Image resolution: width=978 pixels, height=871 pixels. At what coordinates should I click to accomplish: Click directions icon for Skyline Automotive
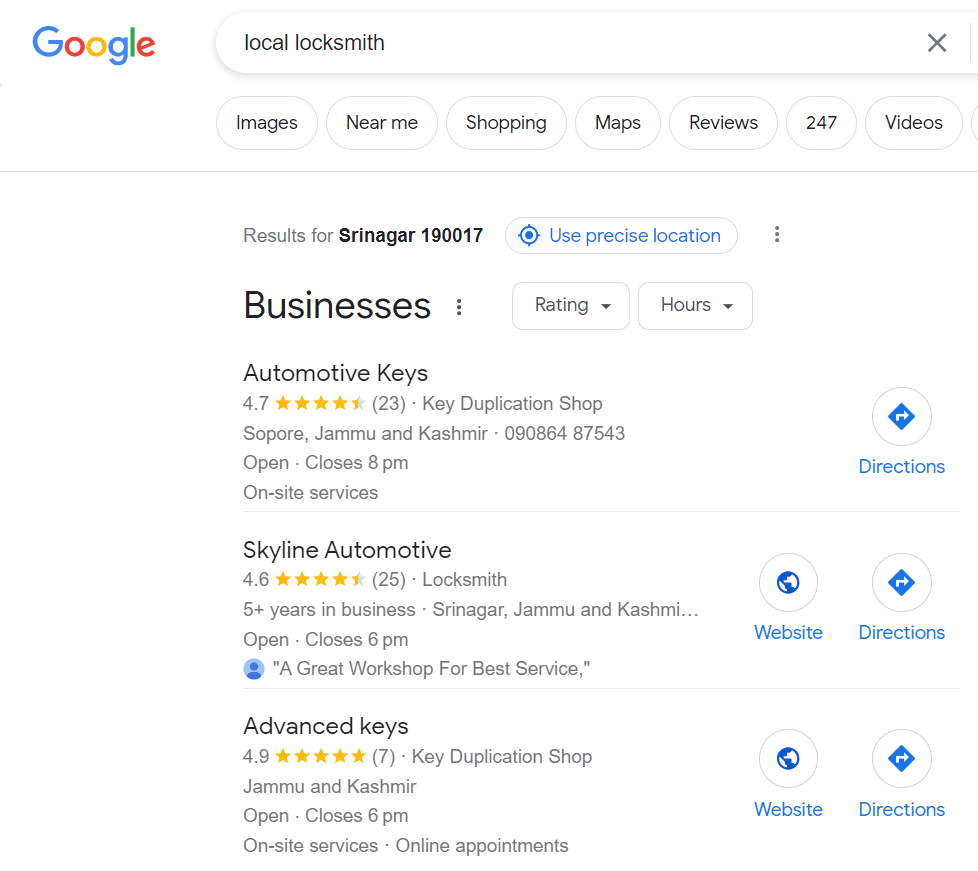pos(902,583)
